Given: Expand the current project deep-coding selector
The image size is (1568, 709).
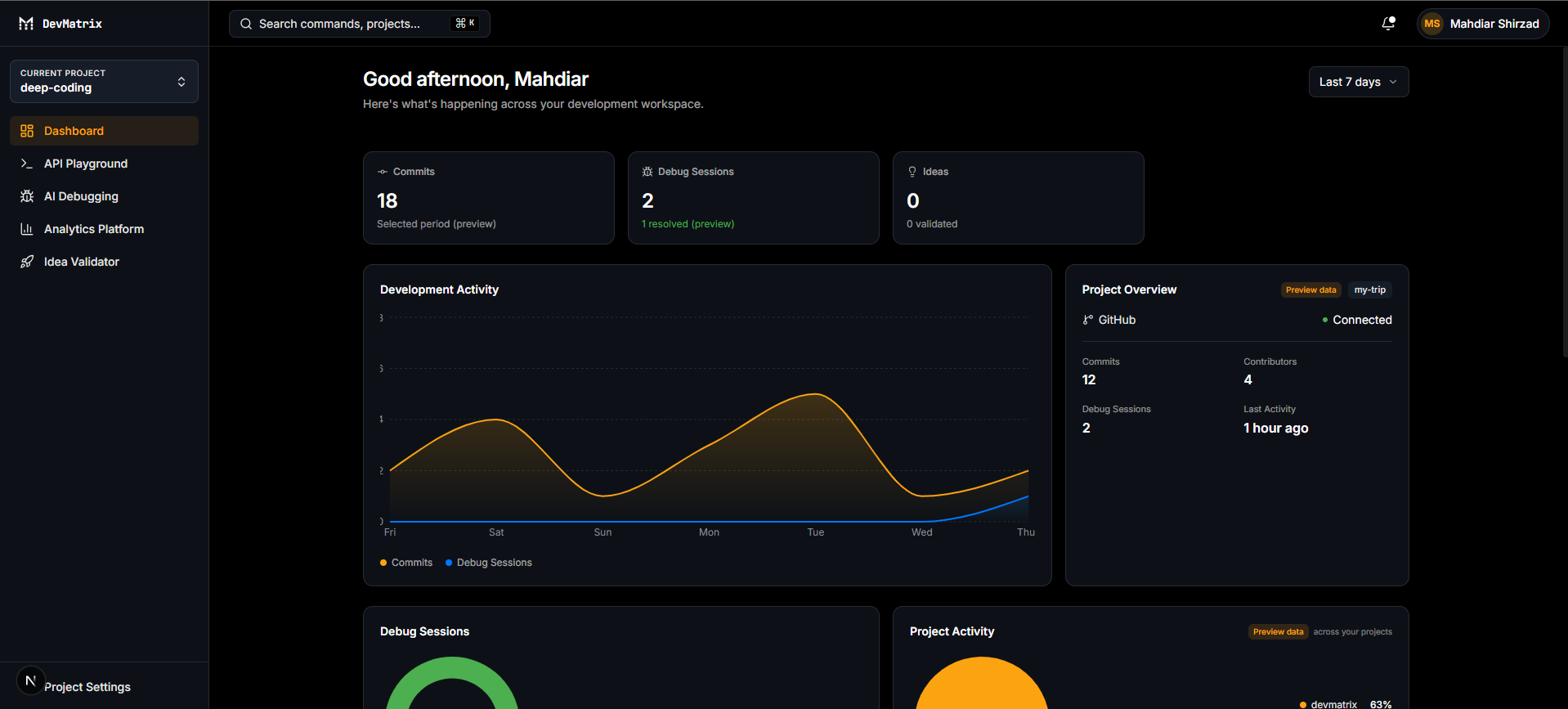Looking at the screenshot, I should [104, 81].
